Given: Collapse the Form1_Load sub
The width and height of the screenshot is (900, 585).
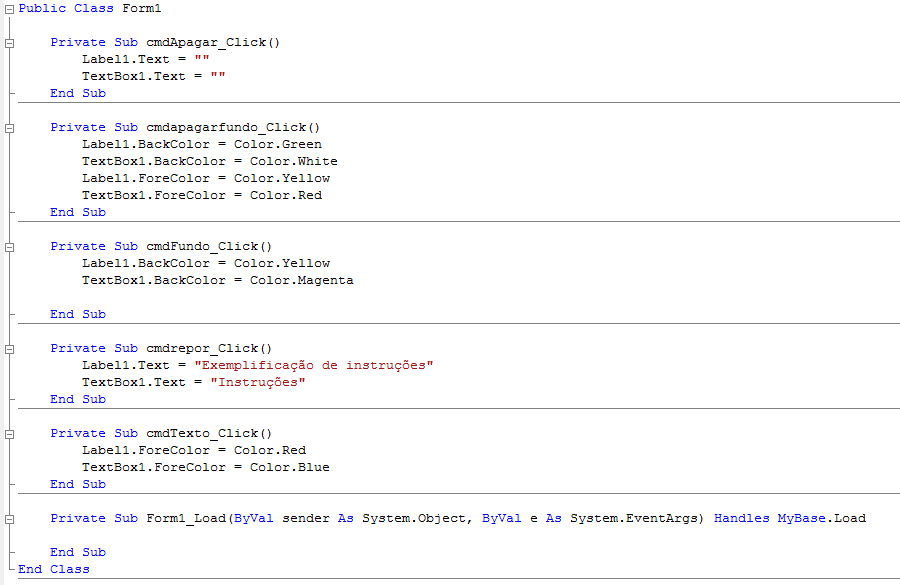Looking at the screenshot, I should [9, 519].
